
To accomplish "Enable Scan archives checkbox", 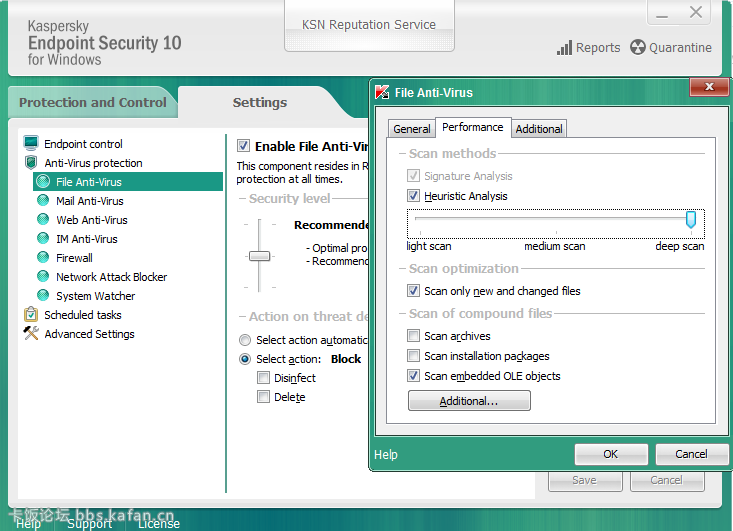I will 413,336.
